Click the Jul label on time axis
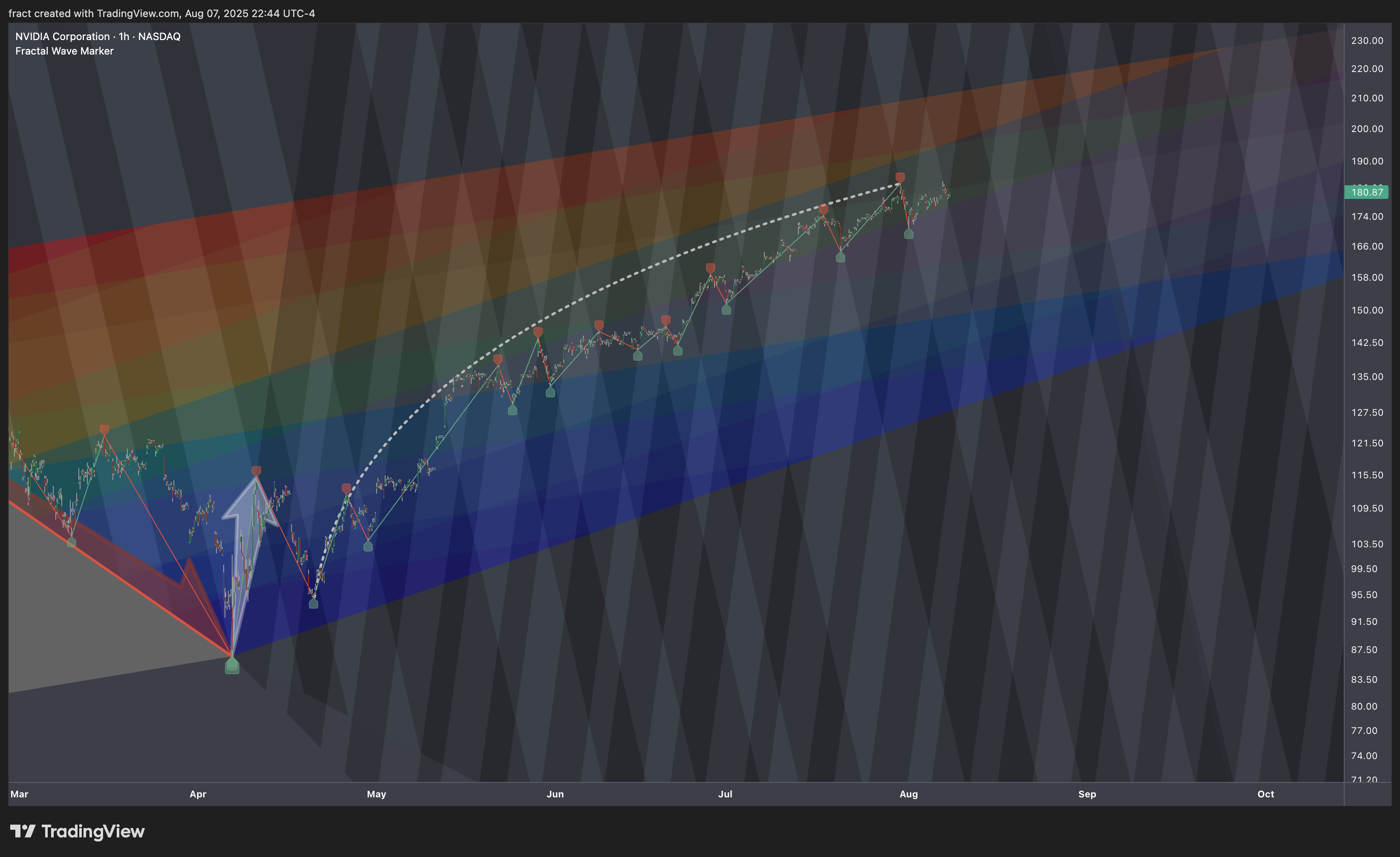Screen dimensions: 1400x857 (x=725, y=794)
